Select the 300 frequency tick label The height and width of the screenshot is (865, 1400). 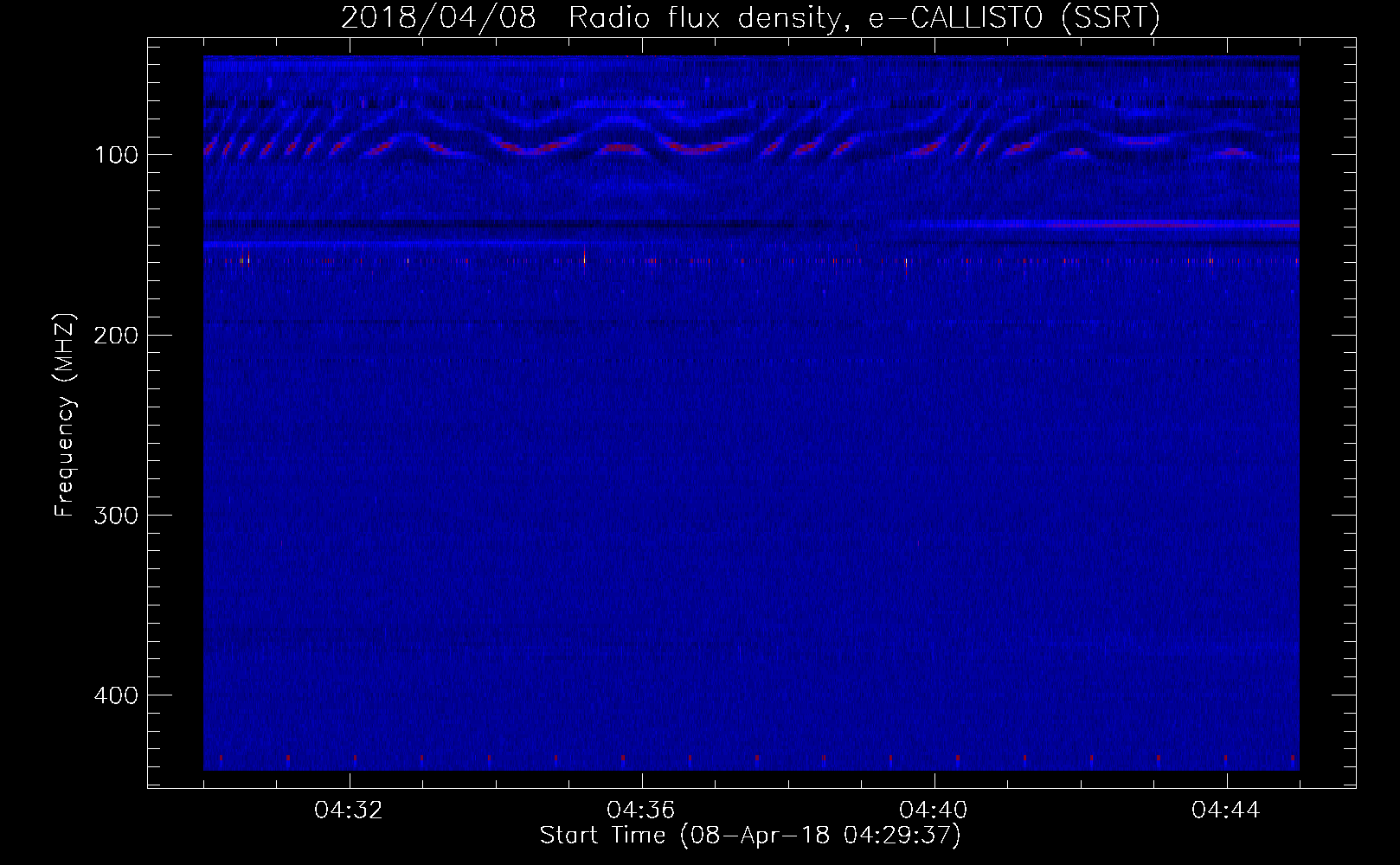coord(117,516)
